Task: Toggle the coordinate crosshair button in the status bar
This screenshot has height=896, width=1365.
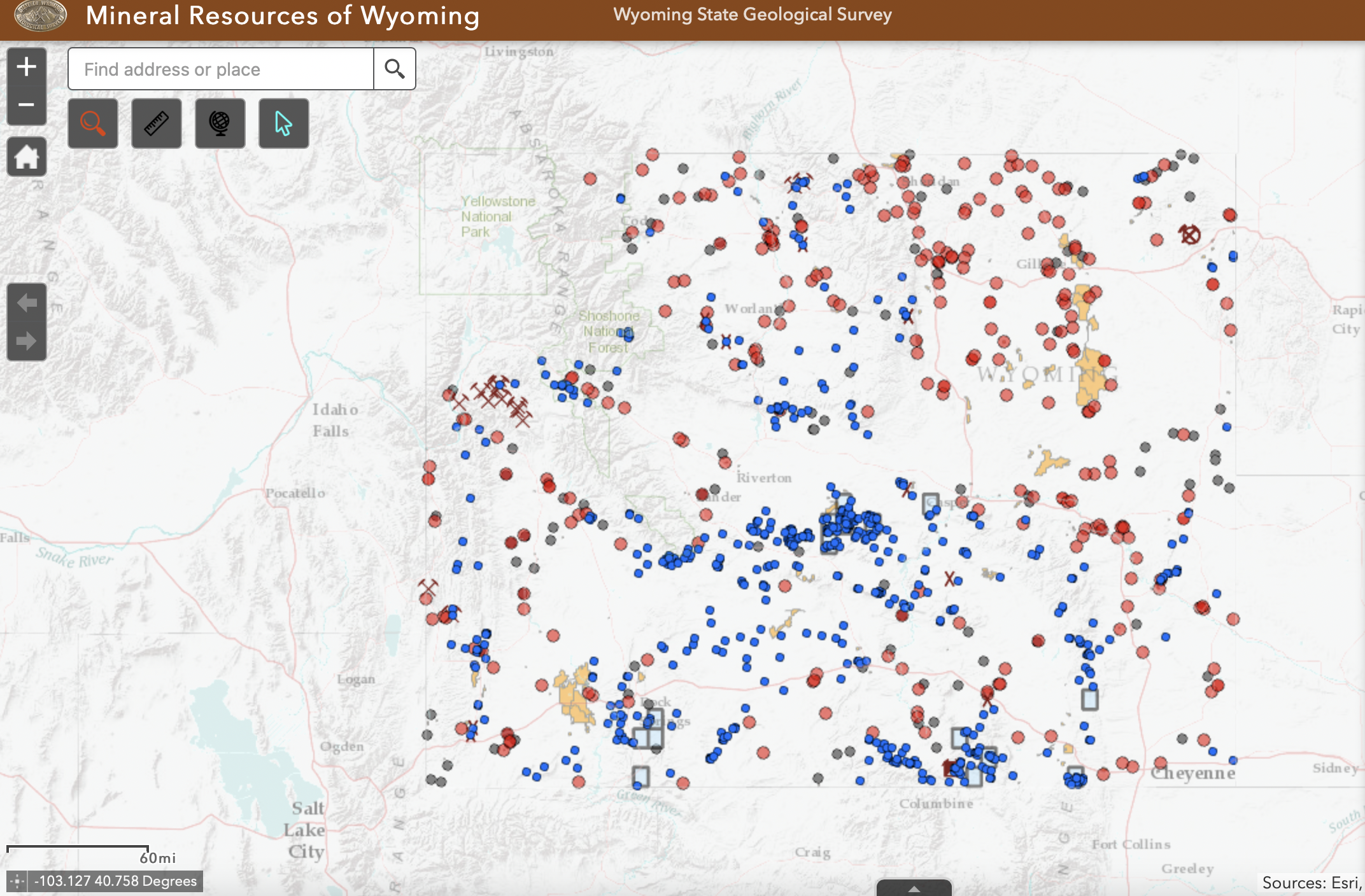Action: (x=17, y=881)
